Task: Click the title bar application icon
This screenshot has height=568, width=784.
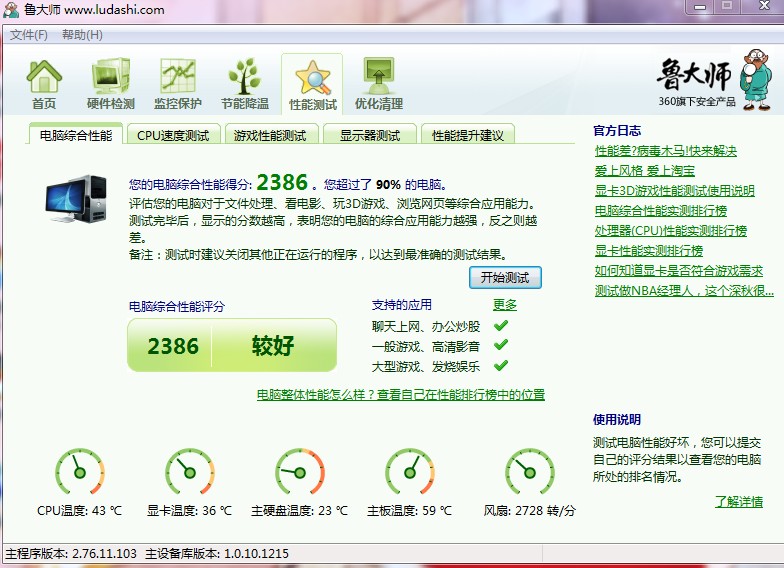Action: [11, 10]
